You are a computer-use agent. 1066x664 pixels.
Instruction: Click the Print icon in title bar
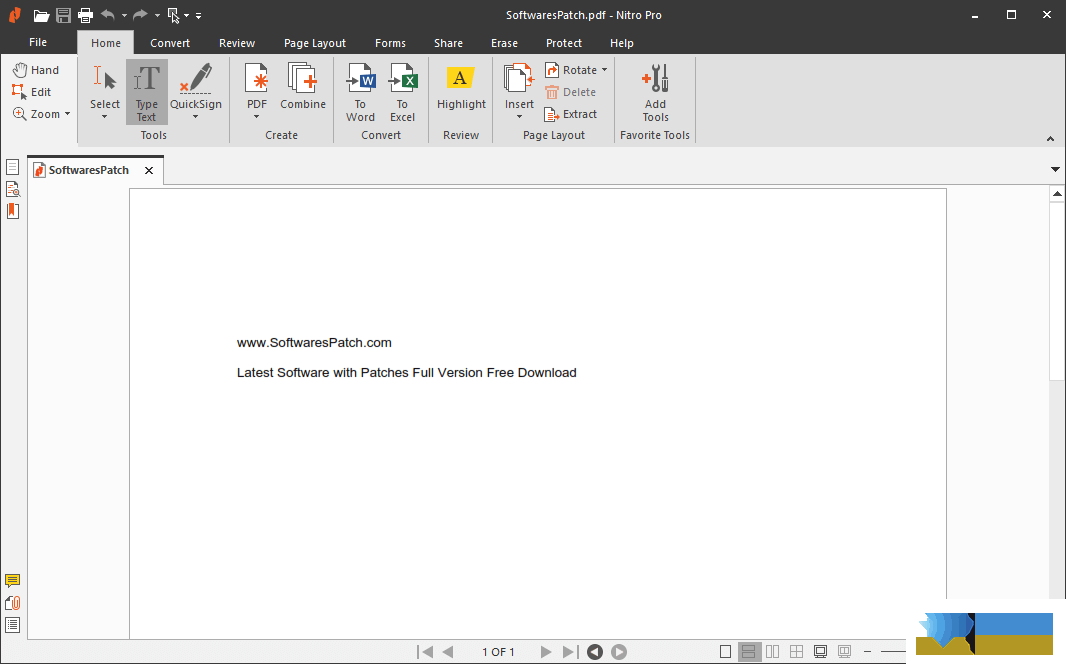pyautogui.click(x=85, y=15)
